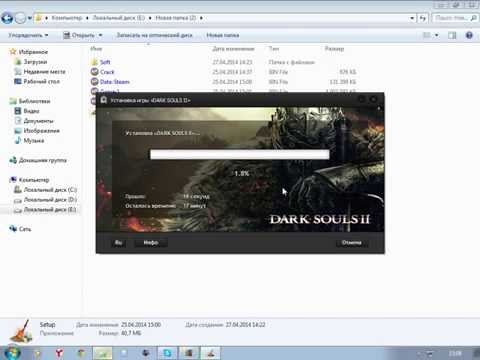Viewport: 480px width, 360px height.
Task: Click the Dark Souls II installer progress bar
Action: [240, 154]
